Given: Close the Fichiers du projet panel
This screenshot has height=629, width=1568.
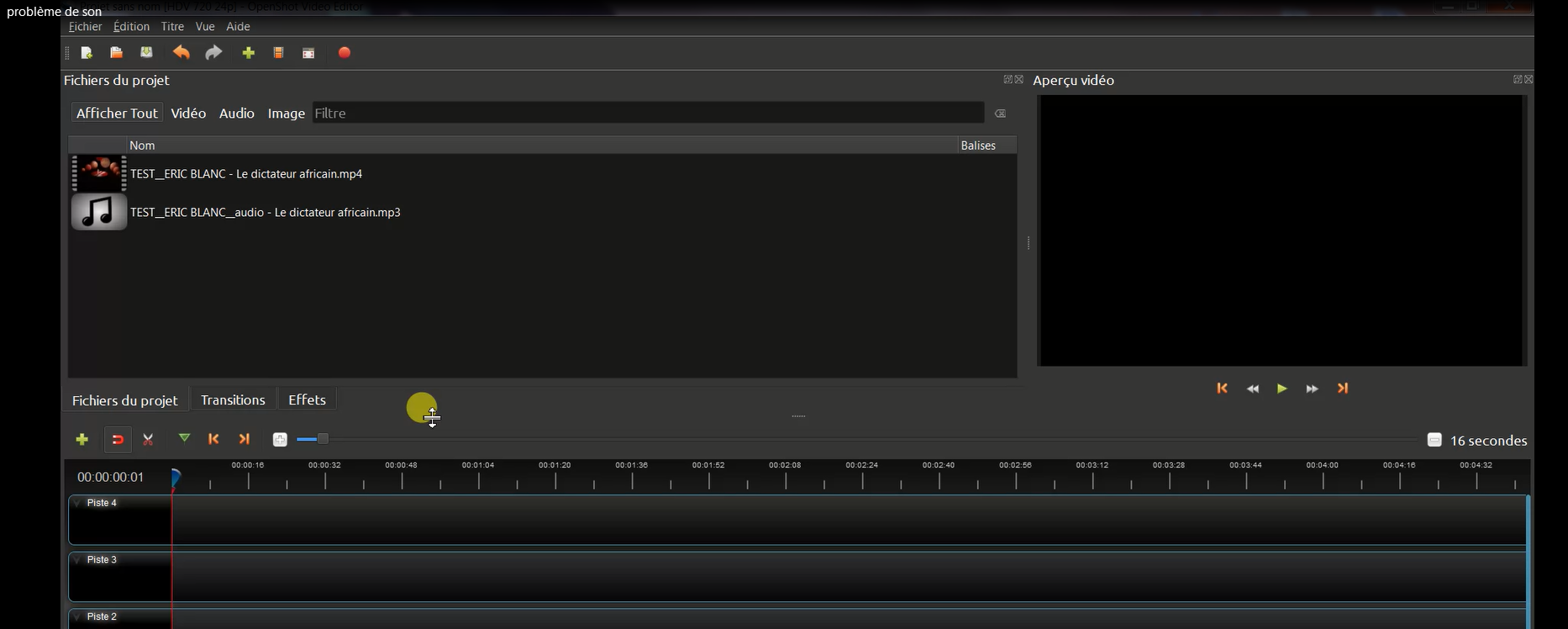Looking at the screenshot, I should pyautogui.click(x=1019, y=80).
